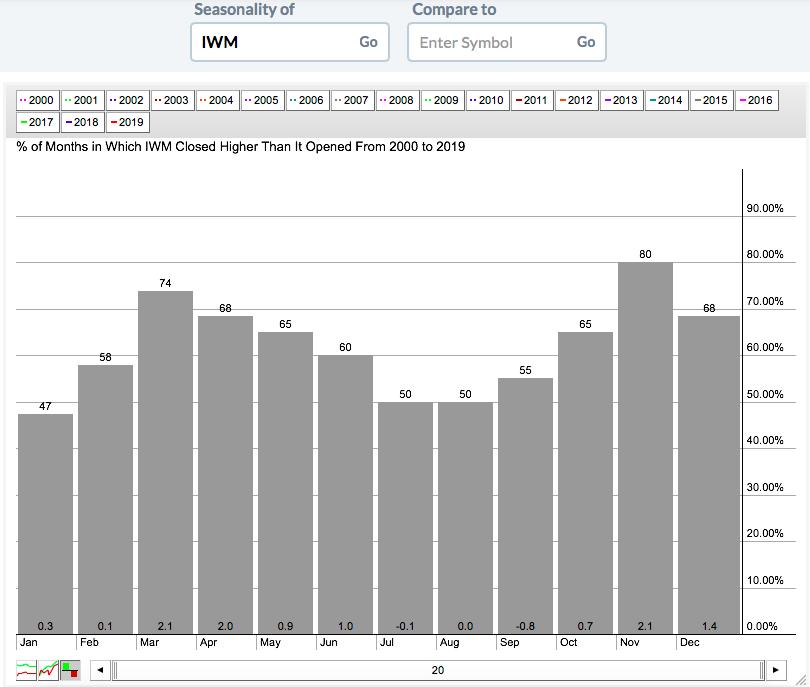Select the separate-lines chart mode icon
Screen dimensions: 810x687
click(26, 670)
